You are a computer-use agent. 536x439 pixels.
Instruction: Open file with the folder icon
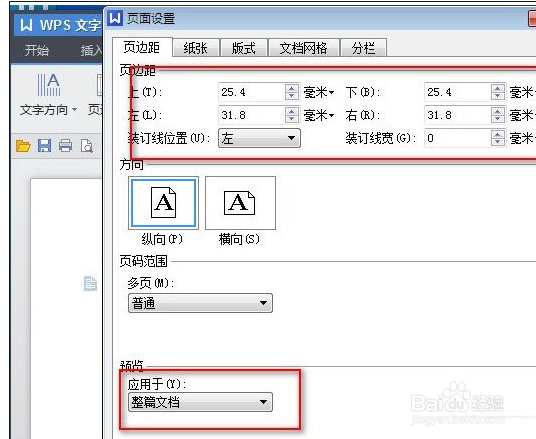[x=23, y=146]
